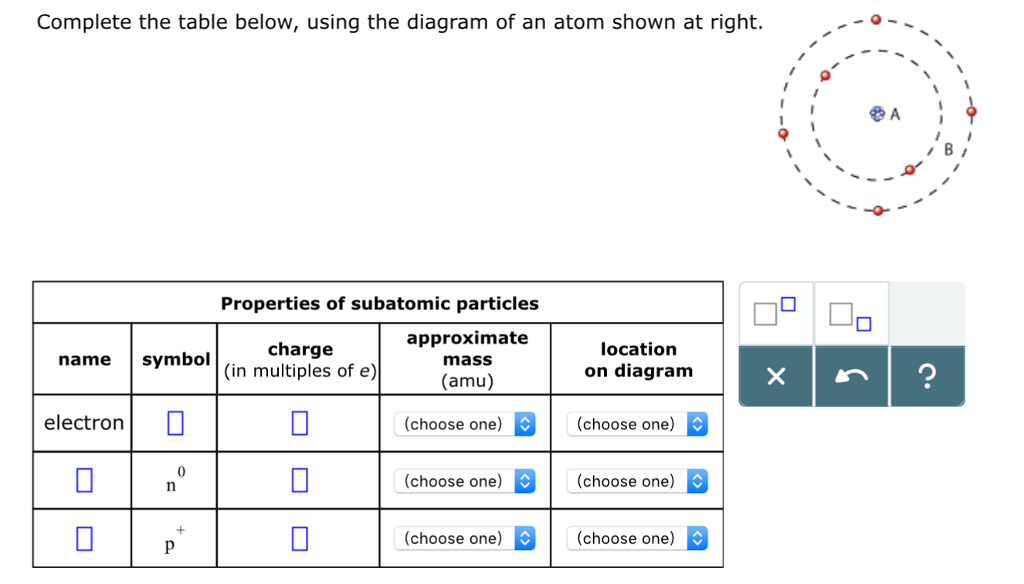Click the topmost electron on the outer shell

click(x=877, y=18)
